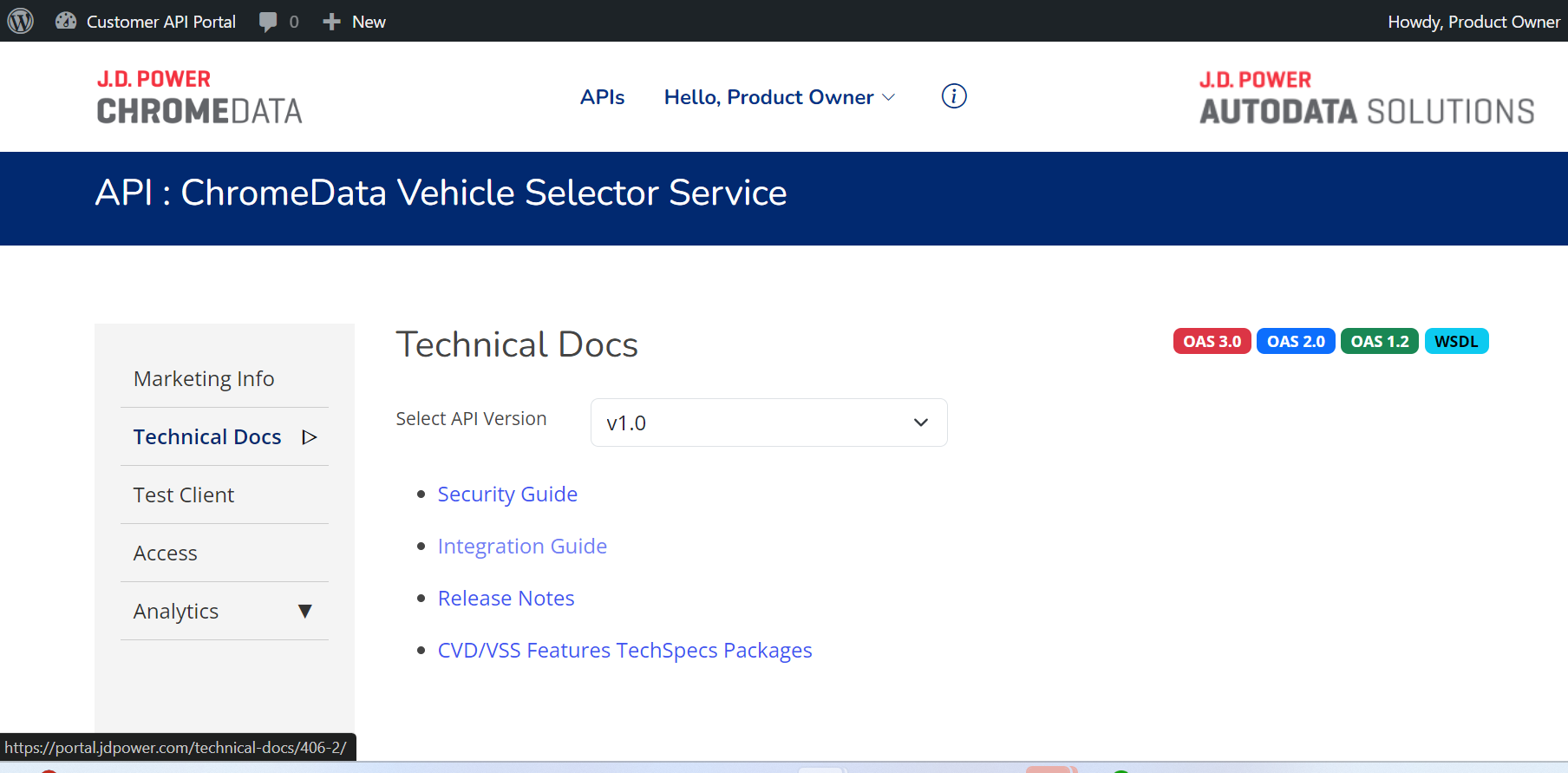Select Marketing Info in the sidebar

(x=204, y=379)
